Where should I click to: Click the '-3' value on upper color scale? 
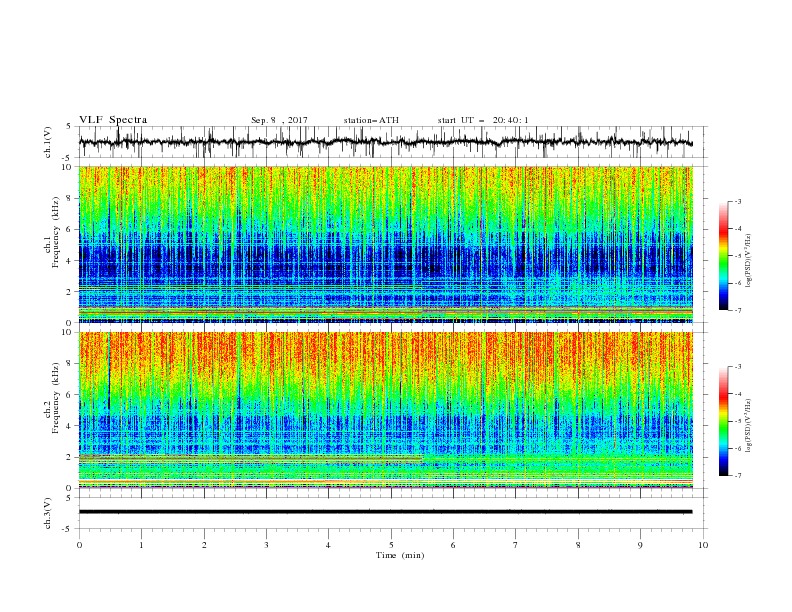[737, 201]
